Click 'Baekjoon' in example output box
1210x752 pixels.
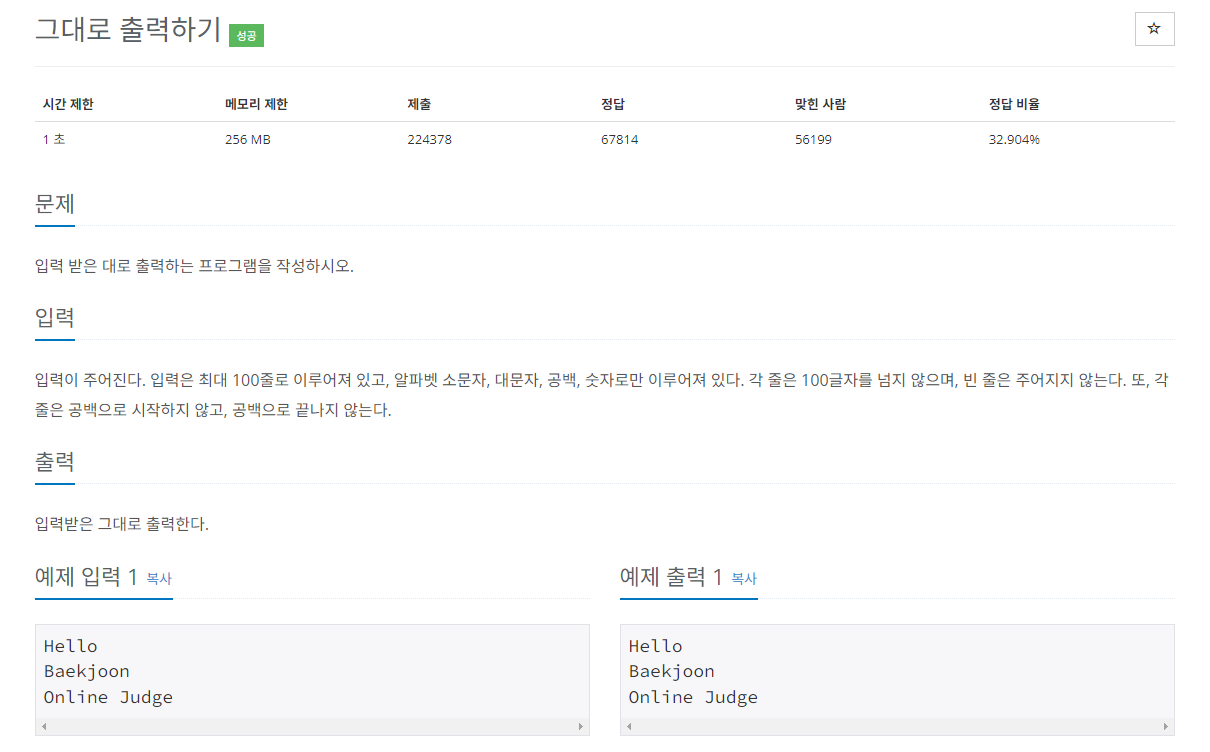(x=672, y=671)
